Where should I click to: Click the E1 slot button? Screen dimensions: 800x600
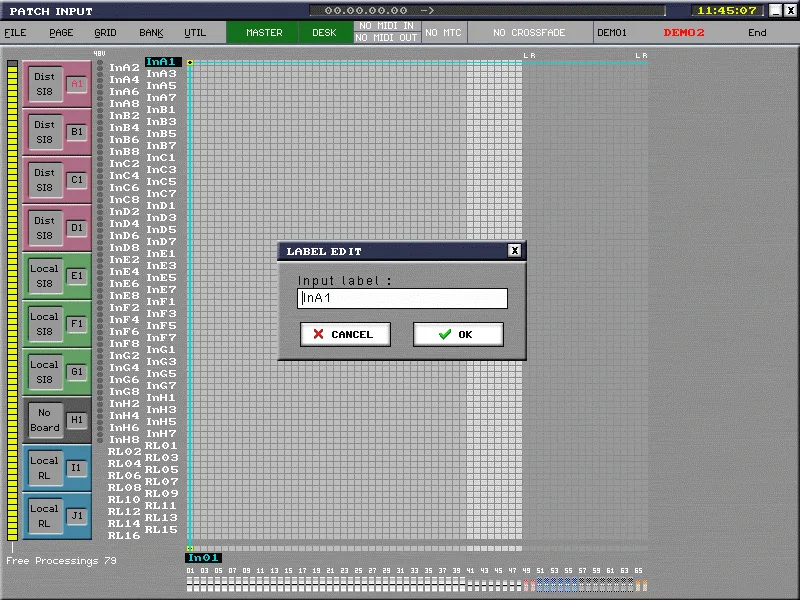pos(77,276)
